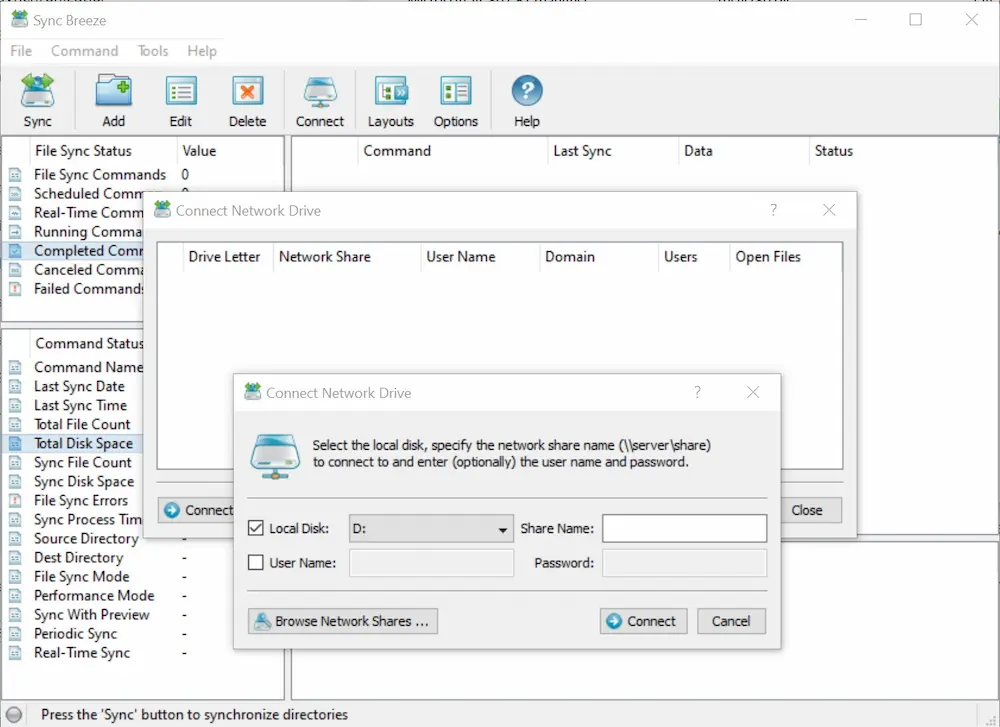Viewport: 1000px width, 727px height.
Task: Select the 'Sync With Preview' row
Action: [142, 615]
